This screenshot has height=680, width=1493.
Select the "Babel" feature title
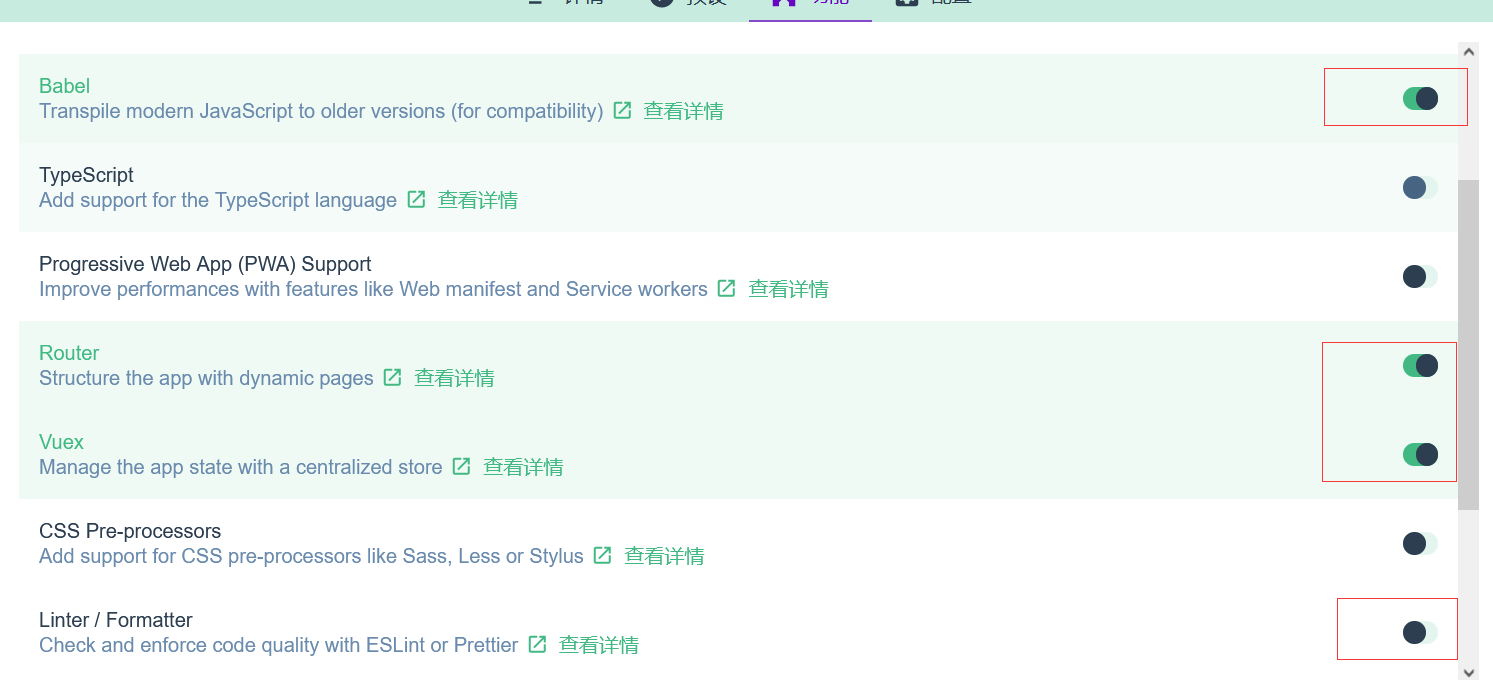point(65,86)
